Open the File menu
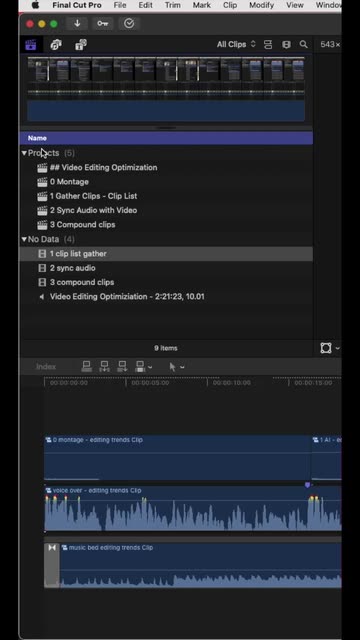Screen dimensions: 360x640 point(120,5)
